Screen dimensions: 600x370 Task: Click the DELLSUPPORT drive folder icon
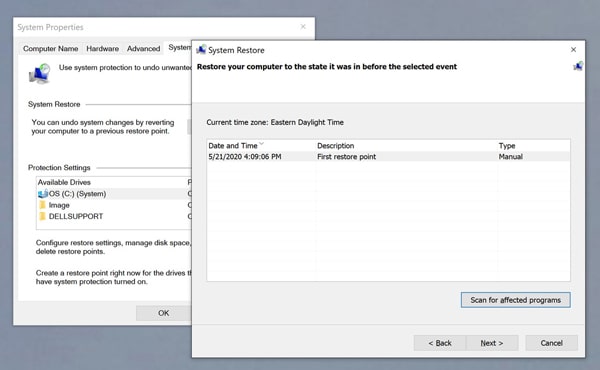42,216
